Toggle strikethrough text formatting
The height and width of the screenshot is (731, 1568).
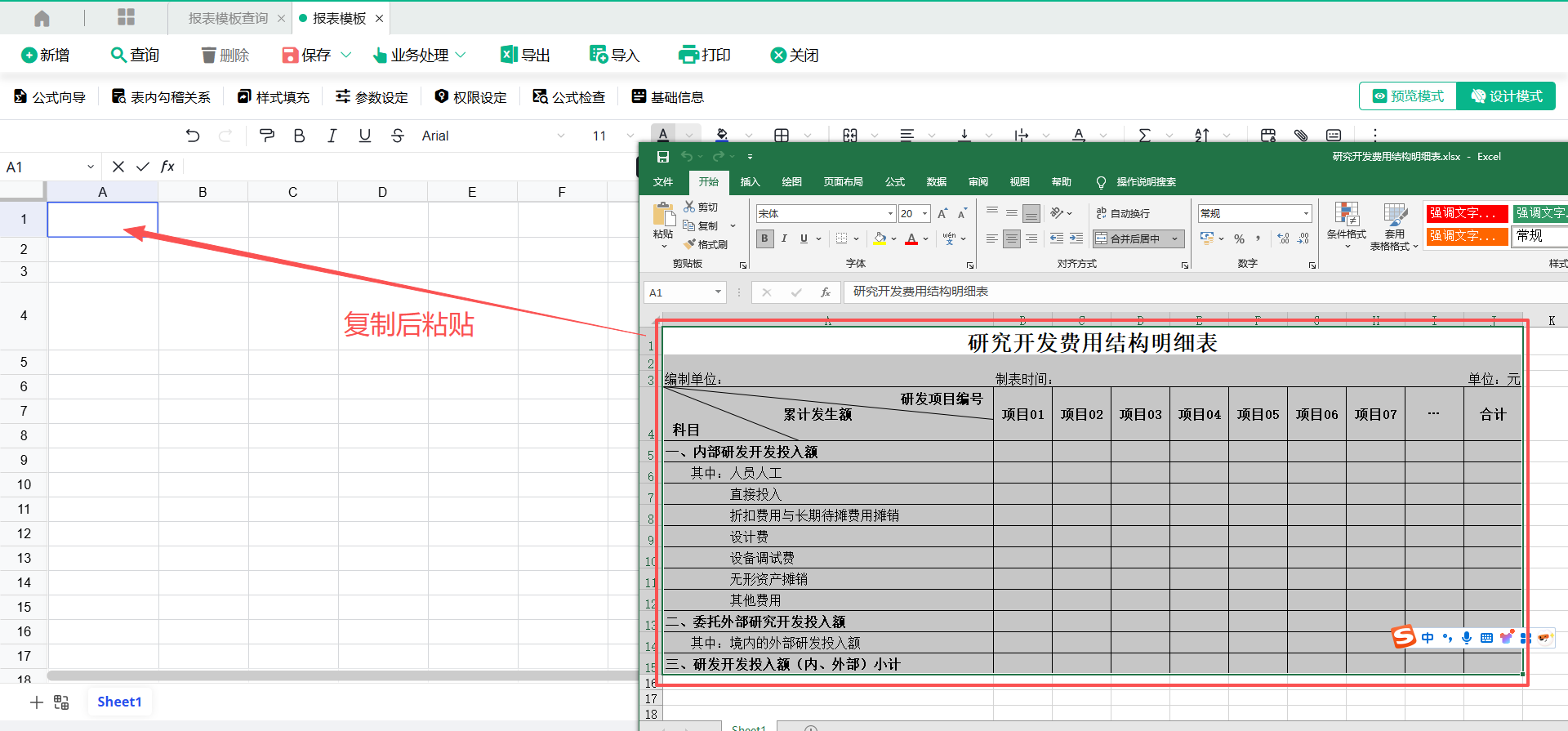pos(398,136)
